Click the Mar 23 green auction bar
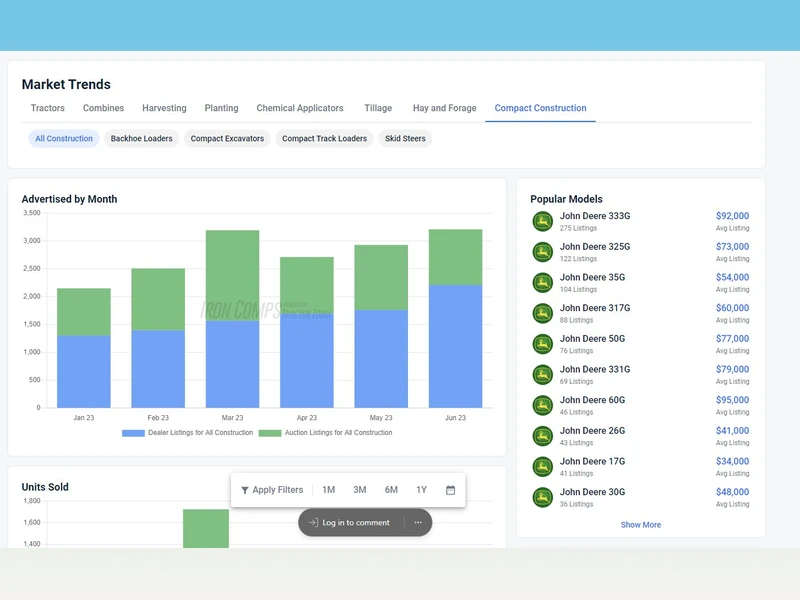This screenshot has width=800, height=600. tap(232, 275)
